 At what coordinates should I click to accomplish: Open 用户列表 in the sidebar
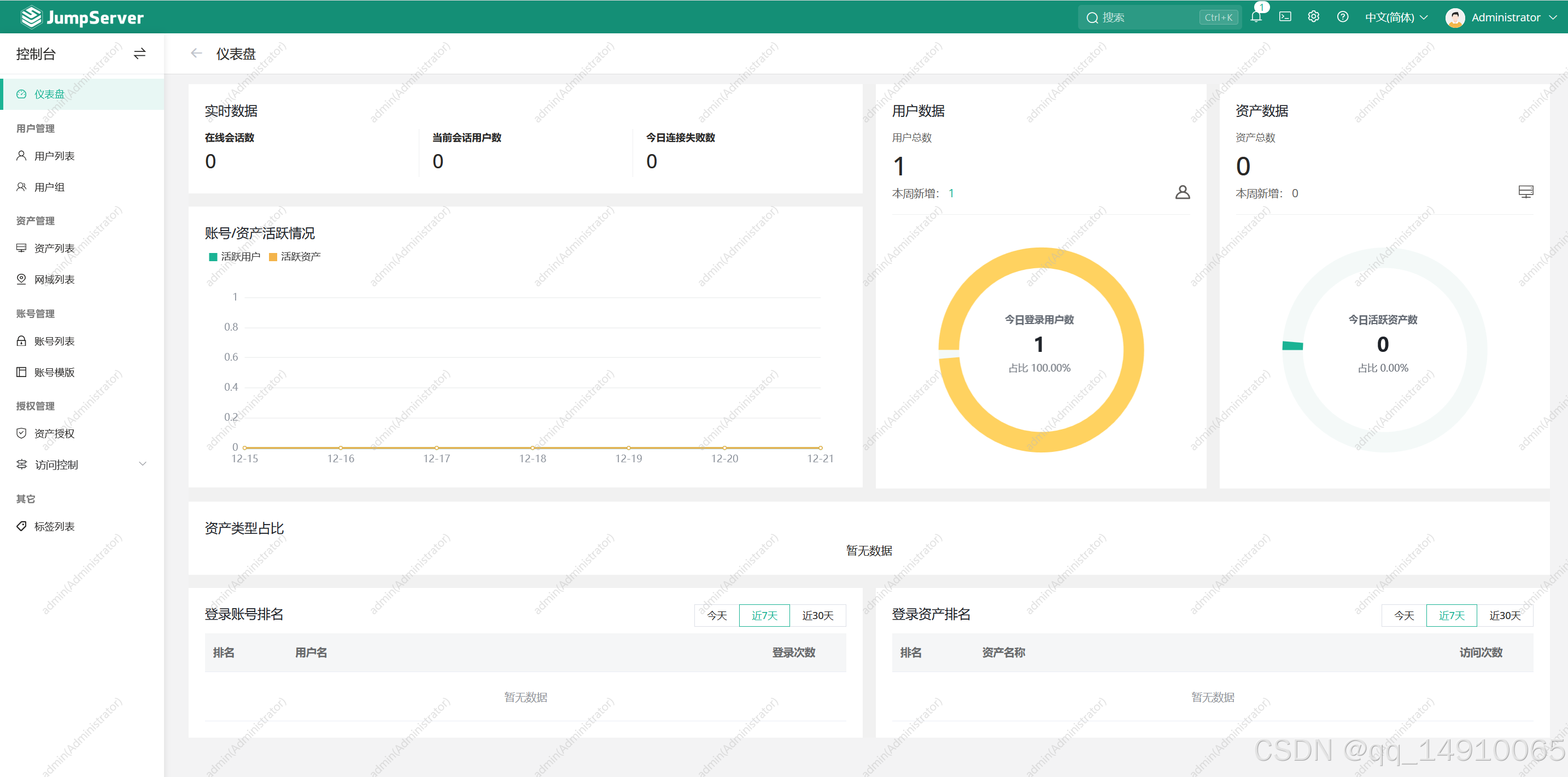coord(54,156)
